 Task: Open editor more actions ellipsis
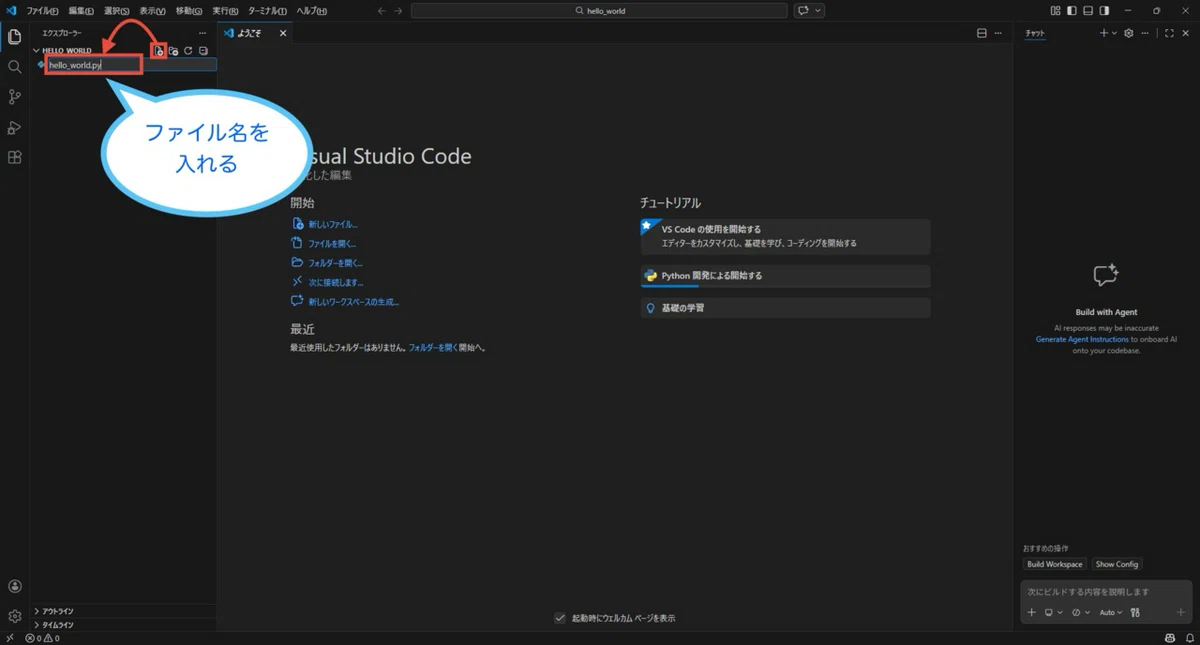click(998, 33)
